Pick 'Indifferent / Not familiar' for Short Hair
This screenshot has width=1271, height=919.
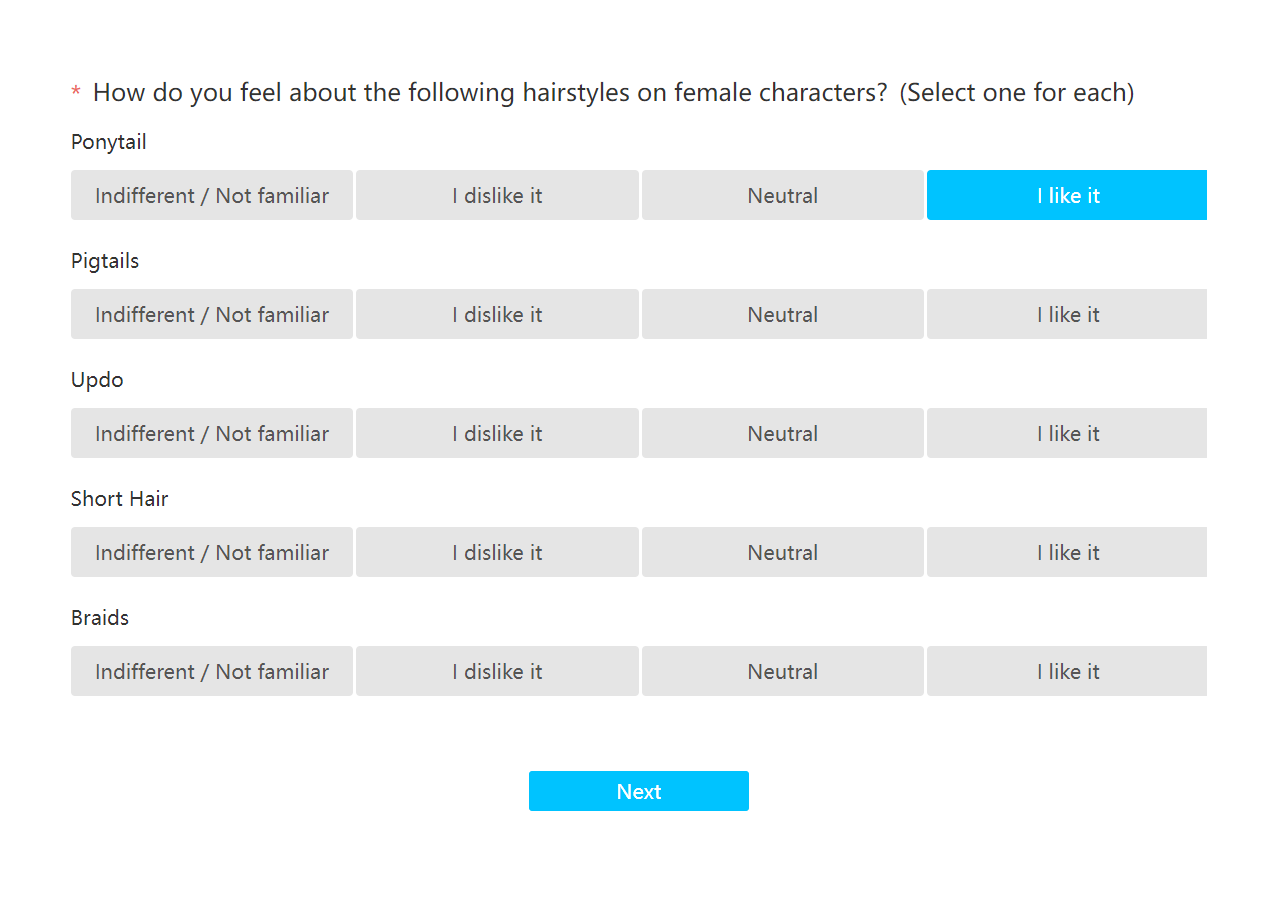pyautogui.click(x=212, y=552)
